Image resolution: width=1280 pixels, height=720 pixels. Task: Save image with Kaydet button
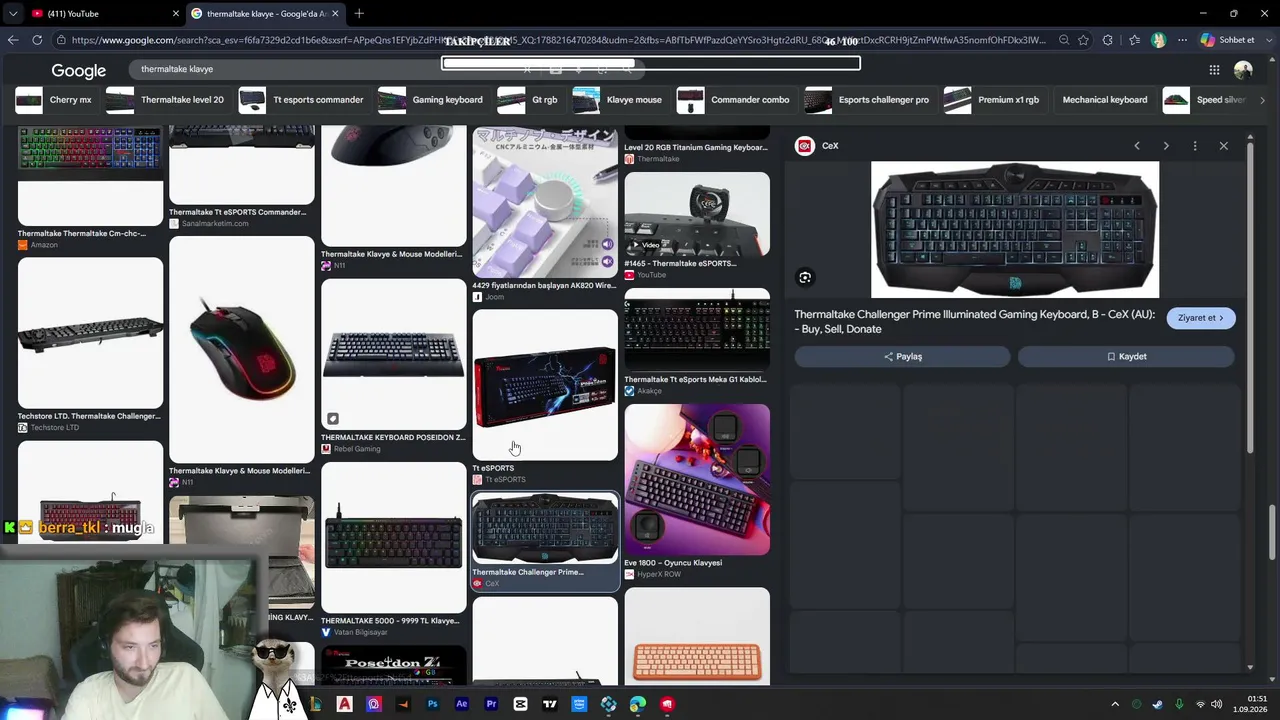pyautogui.click(x=1126, y=357)
